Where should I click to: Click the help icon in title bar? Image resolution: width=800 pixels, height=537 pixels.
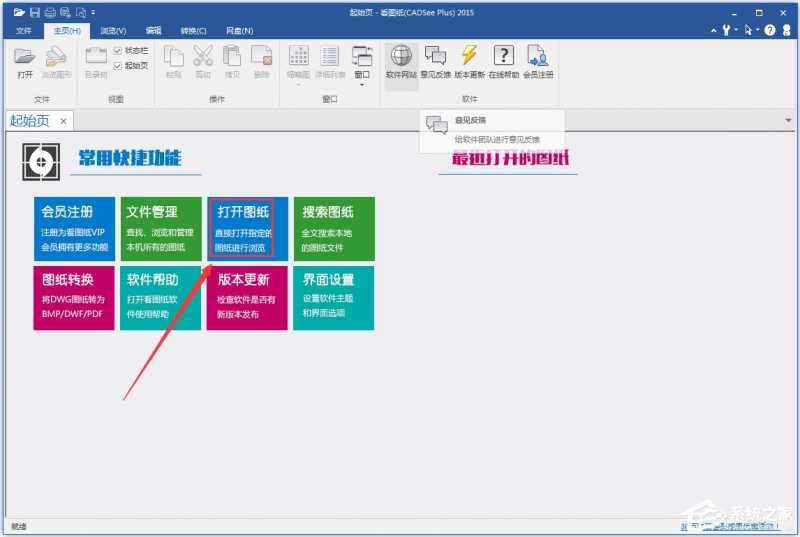(x=770, y=31)
